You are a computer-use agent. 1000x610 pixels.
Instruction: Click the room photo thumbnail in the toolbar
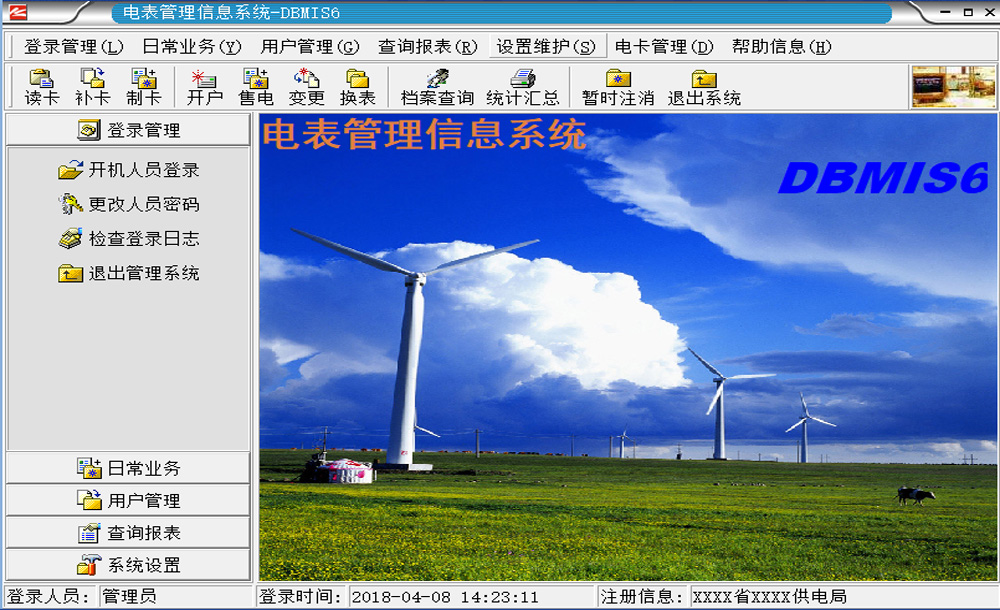pos(953,86)
